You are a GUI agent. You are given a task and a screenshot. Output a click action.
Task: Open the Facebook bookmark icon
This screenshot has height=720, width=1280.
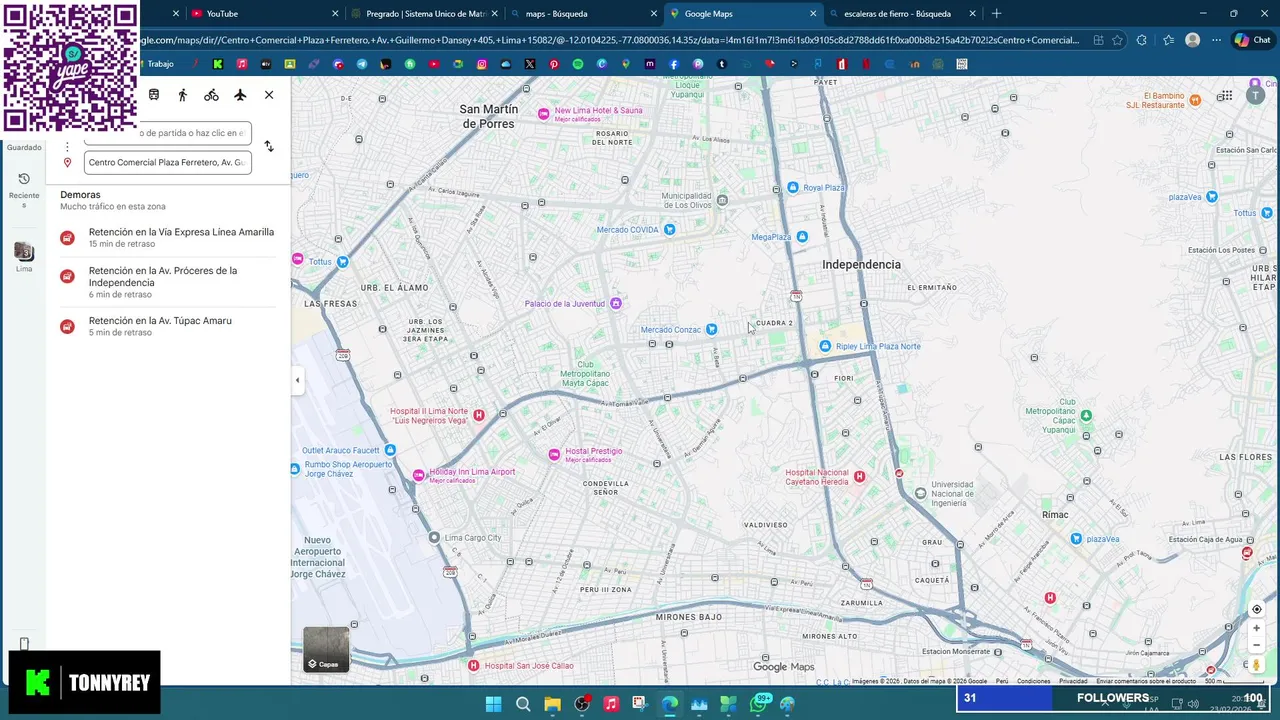673,64
